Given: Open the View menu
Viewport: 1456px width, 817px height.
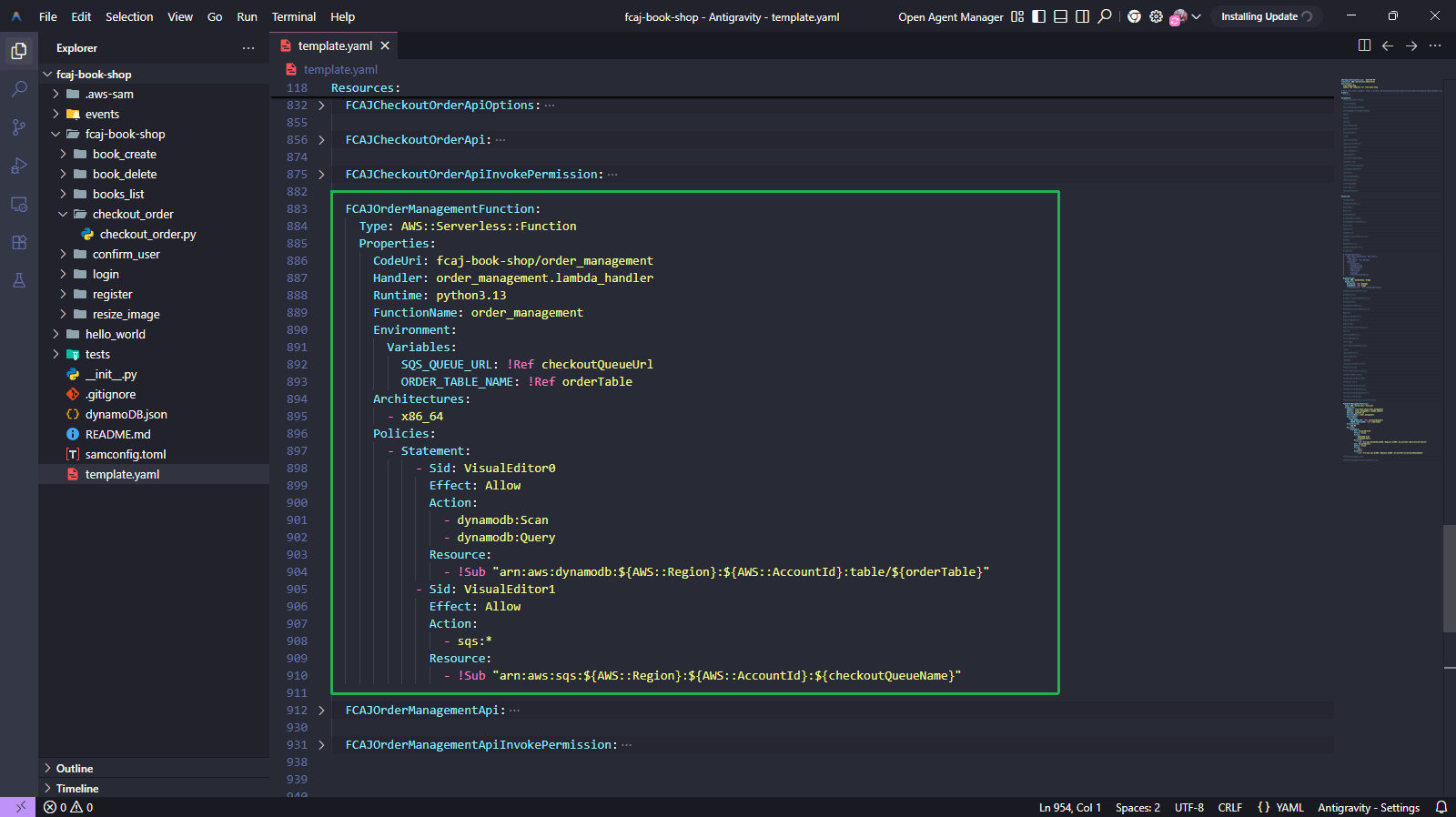Looking at the screenshot, I should pyautogui.click(x=180, y=16).
